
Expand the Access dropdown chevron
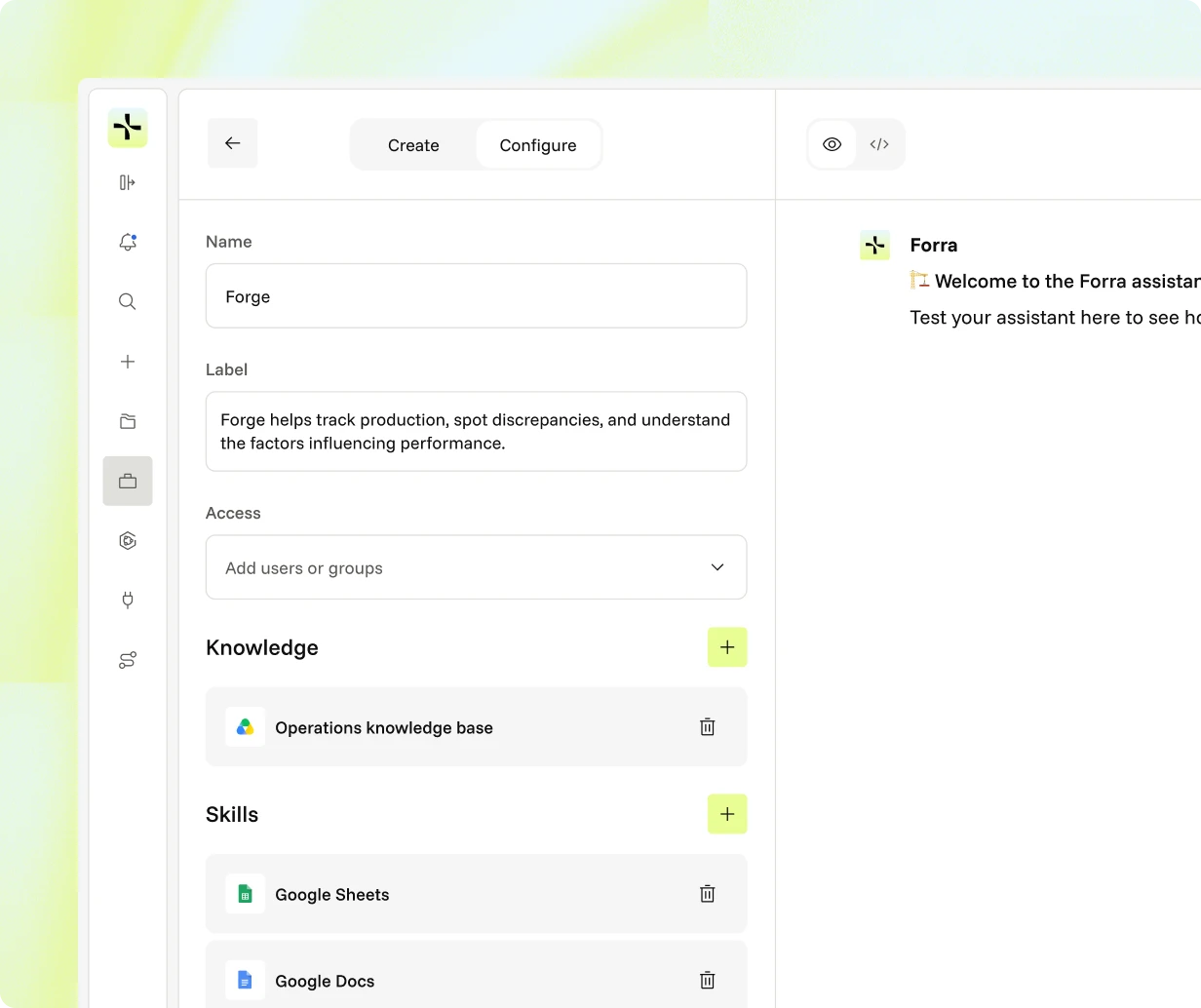pos(717,567)
